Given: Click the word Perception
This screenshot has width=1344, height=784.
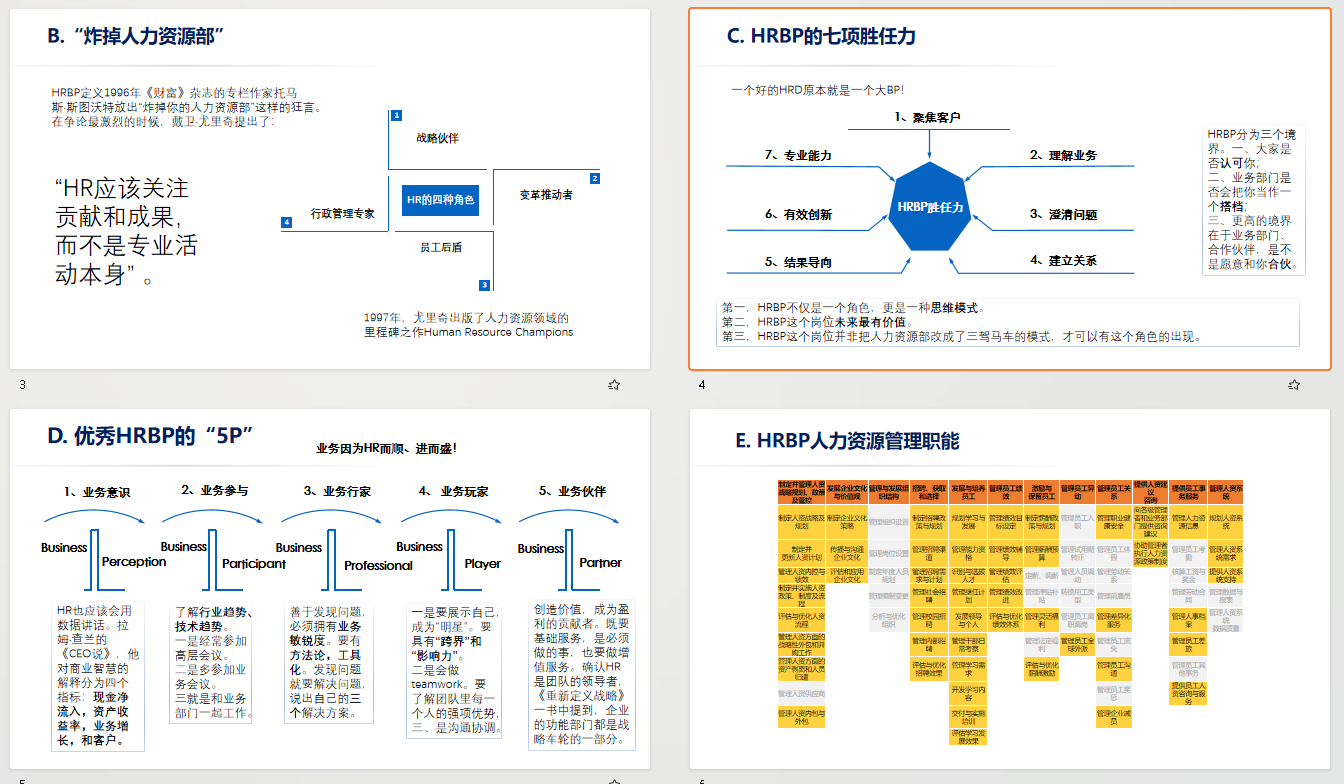Looking at the screenshot, I should [134, 562].
